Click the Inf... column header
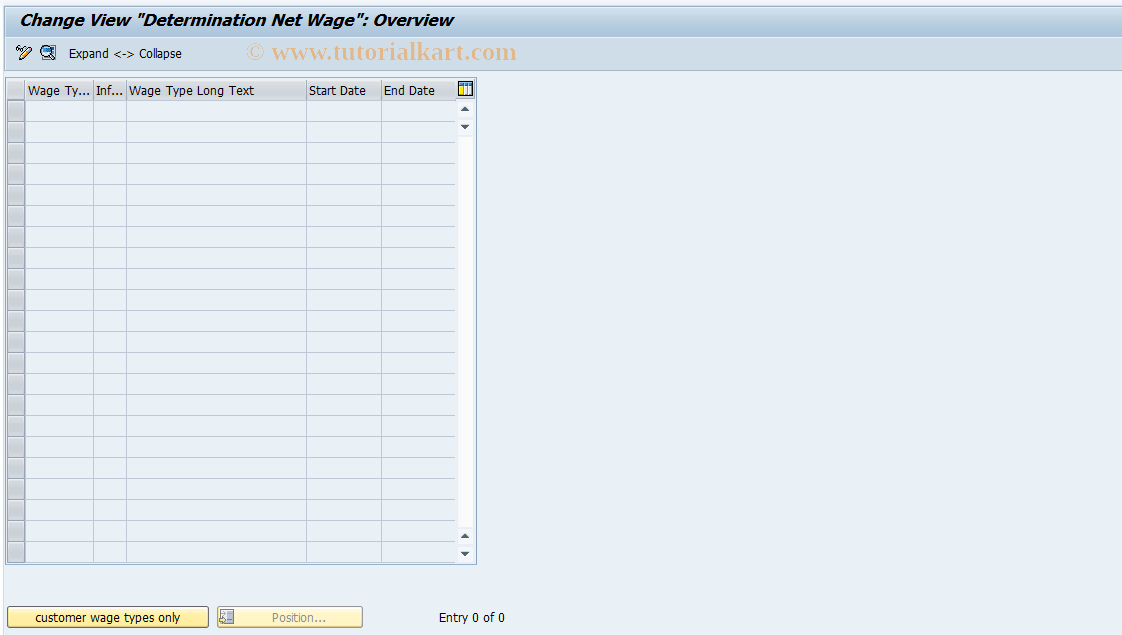 [x=109, y=91]
